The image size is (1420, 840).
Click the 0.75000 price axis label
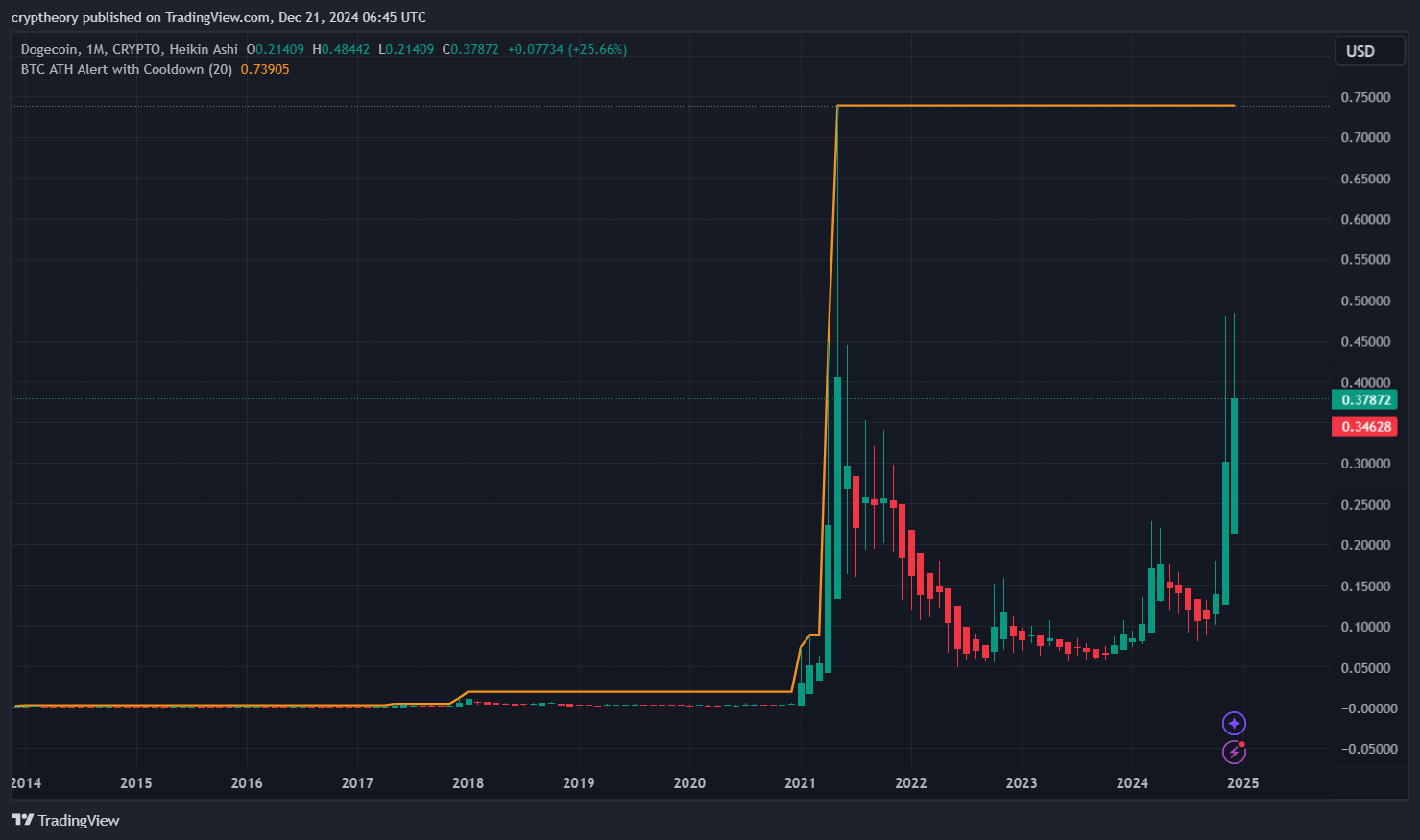click(1365, 97)
